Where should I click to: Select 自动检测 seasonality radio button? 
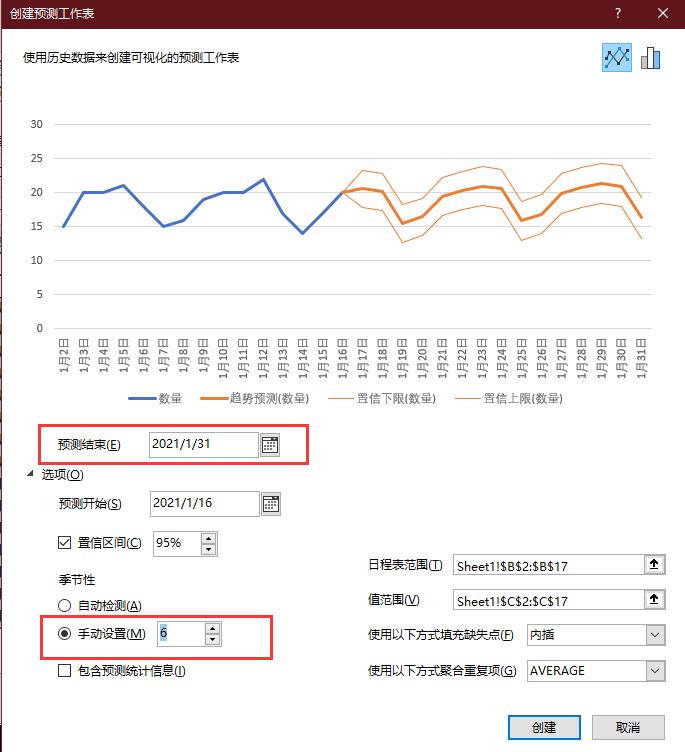[64, 605]
